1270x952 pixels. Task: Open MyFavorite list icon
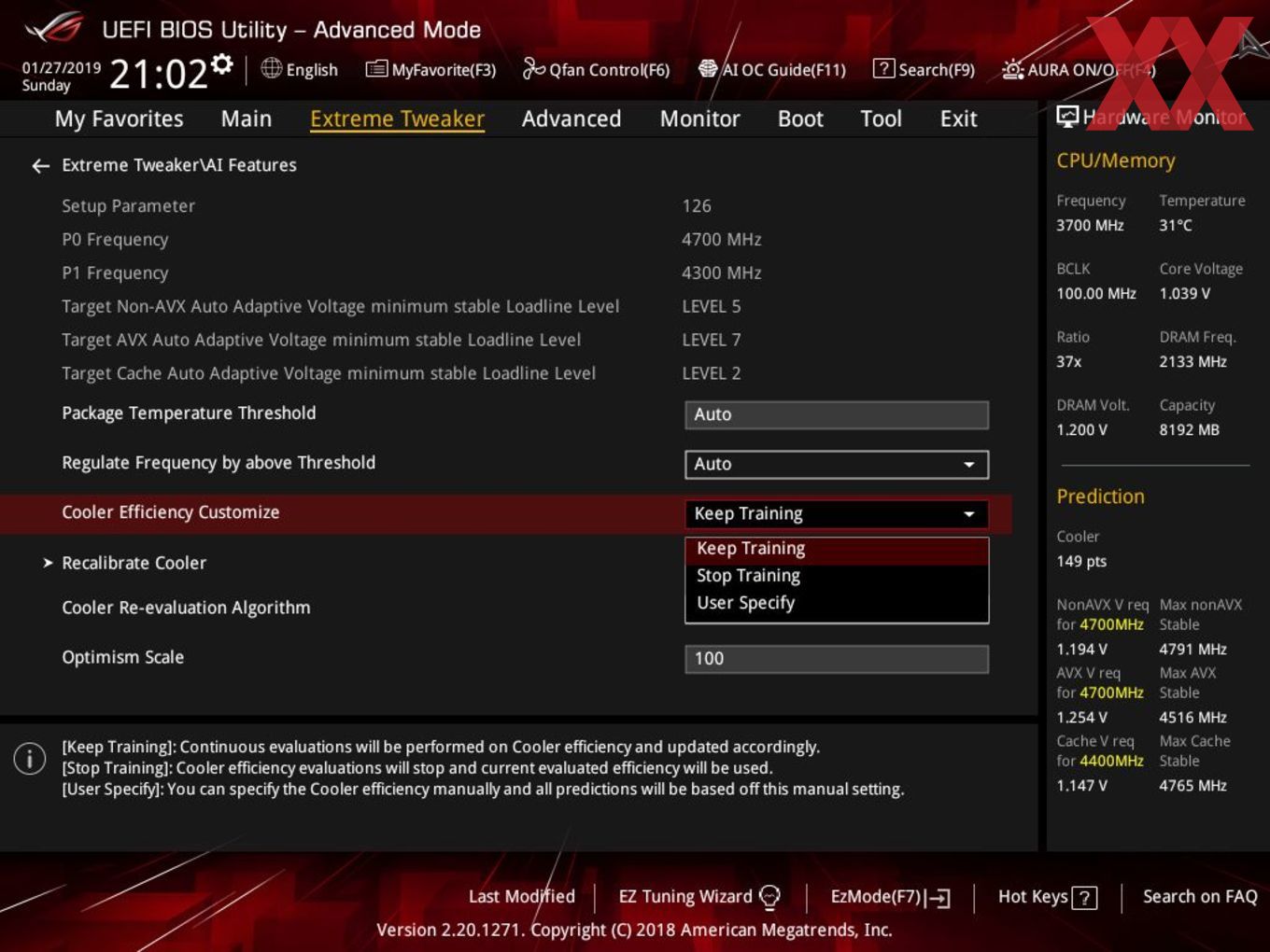coord(376,69)
